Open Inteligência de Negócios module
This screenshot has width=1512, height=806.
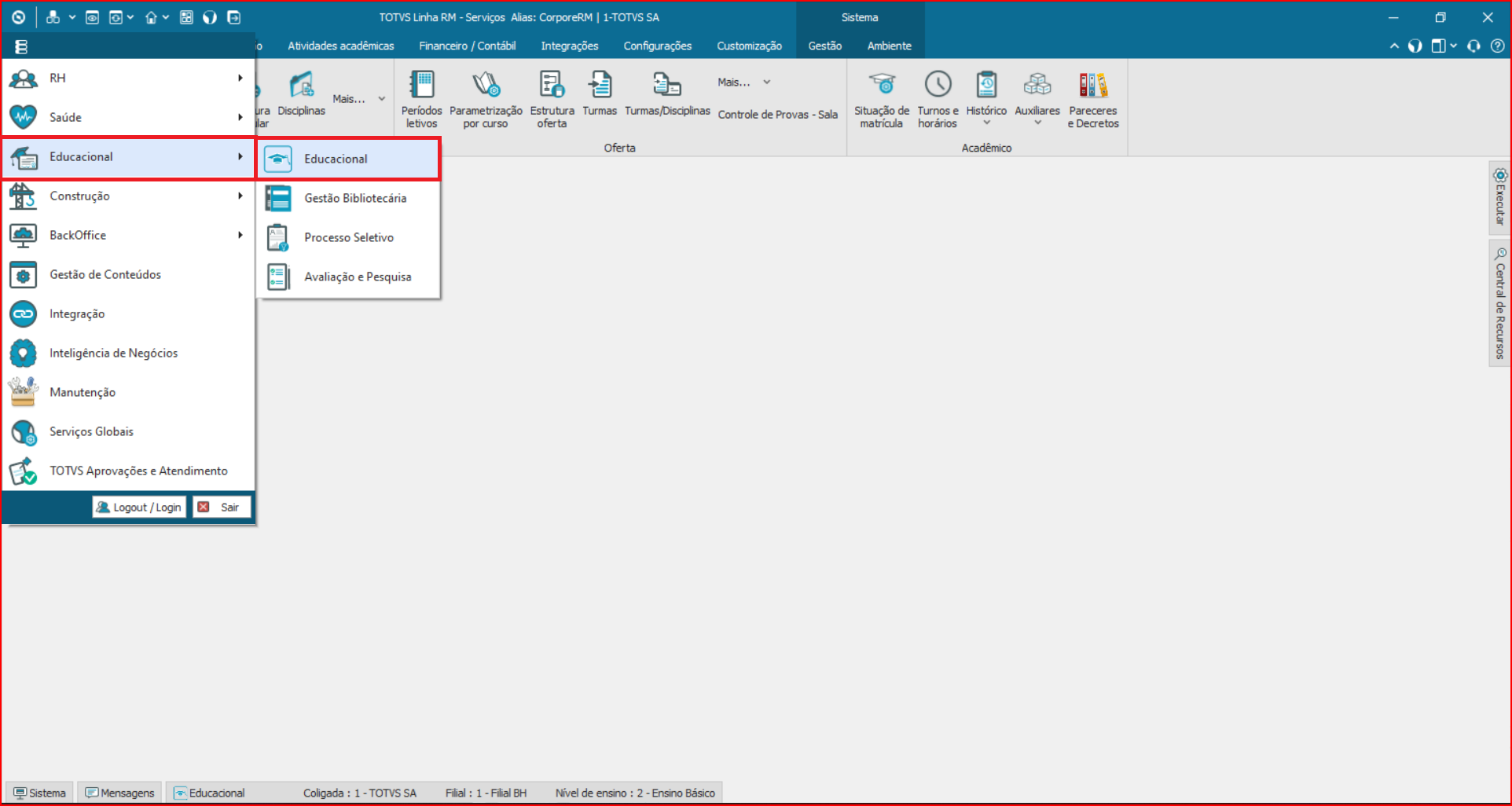(128, 353)
